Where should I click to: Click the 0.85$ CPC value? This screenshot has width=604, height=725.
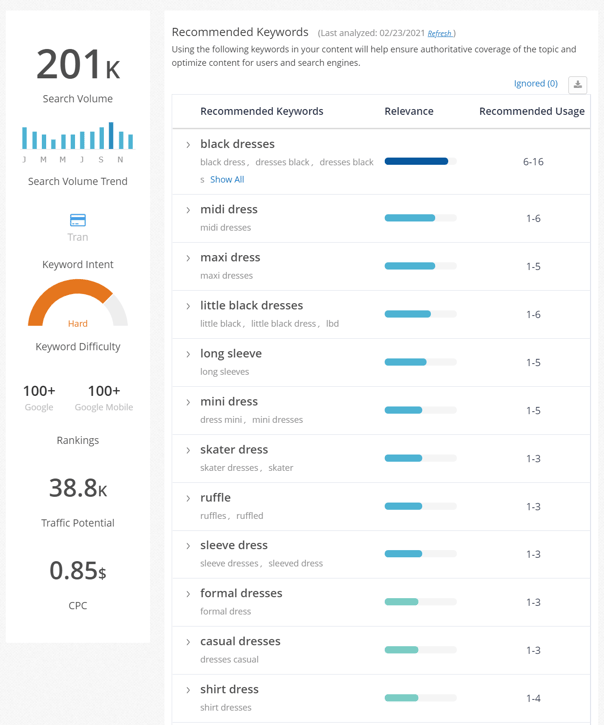pos(78,571)
